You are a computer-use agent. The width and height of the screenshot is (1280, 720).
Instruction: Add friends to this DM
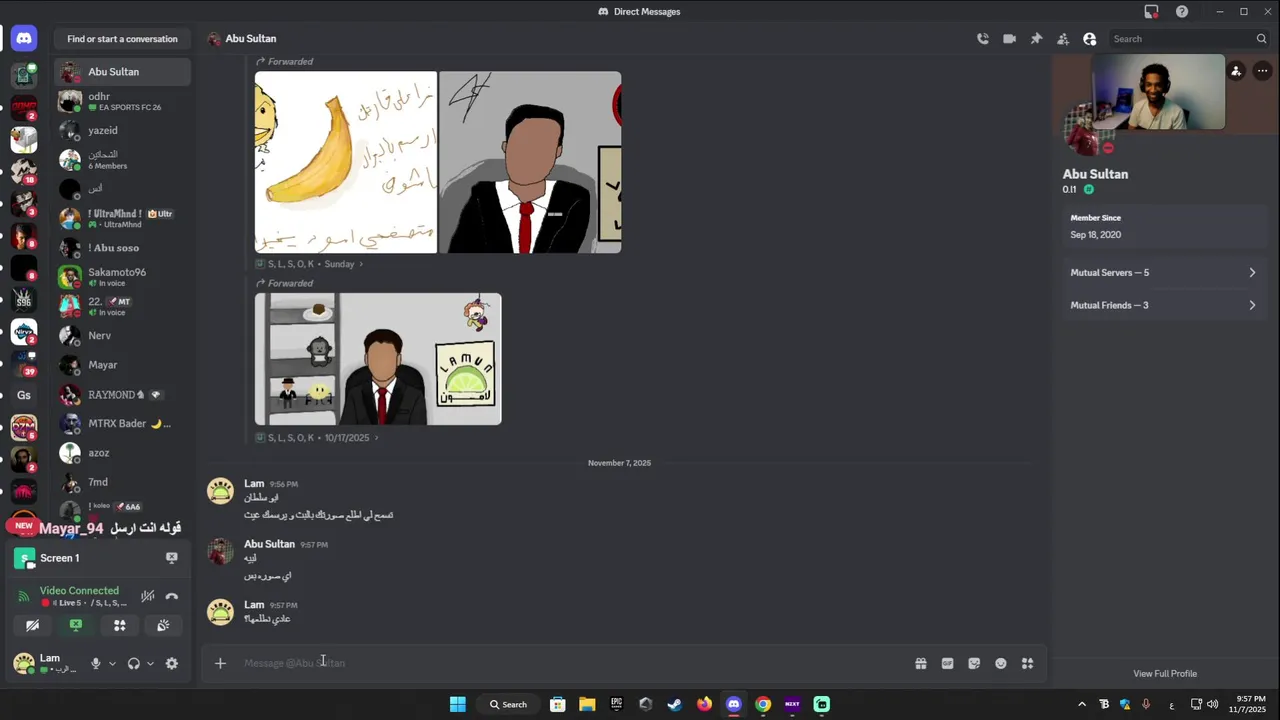tap(1063, 39)
